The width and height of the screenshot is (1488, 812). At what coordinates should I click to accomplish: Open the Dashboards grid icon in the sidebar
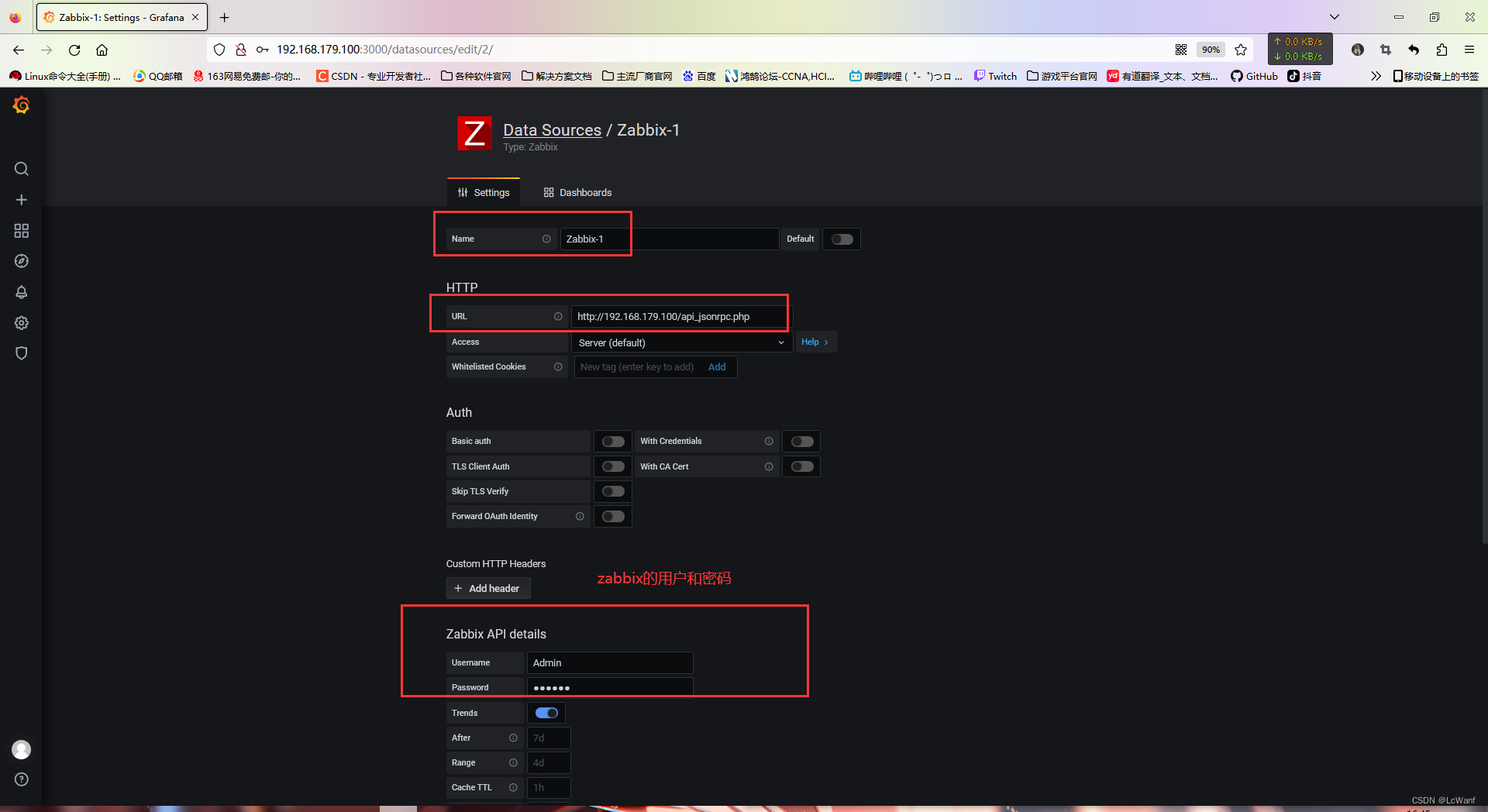click(x=22, y=231)
